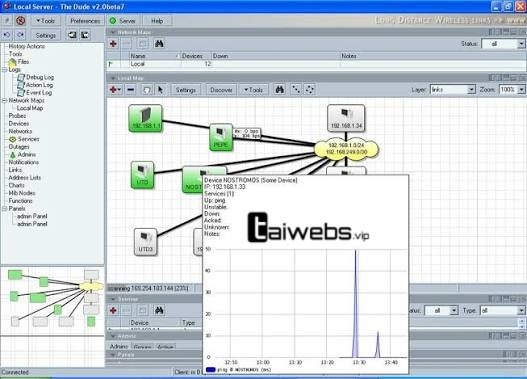
Task: Click the Discover button
Action: coord(221,90)
